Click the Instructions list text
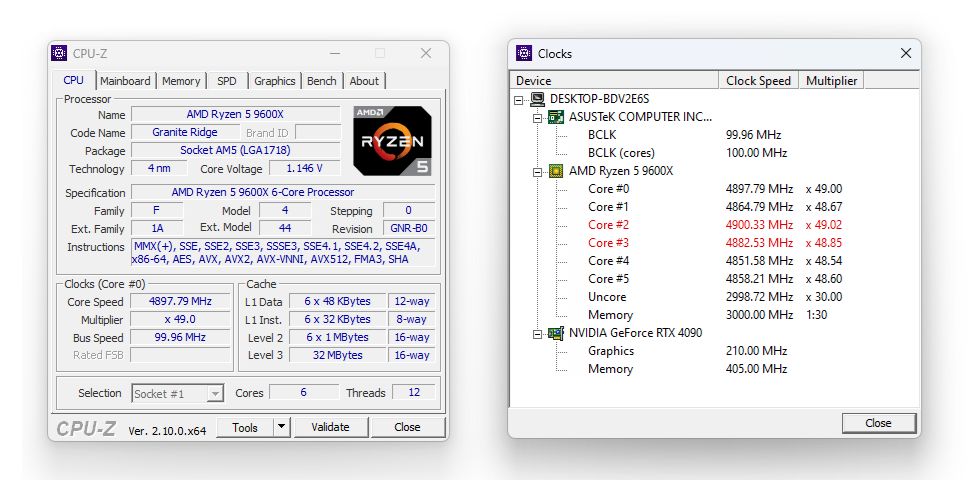Image resolution: width=980 pixels, height=480 pixels. tap(282, 253)
